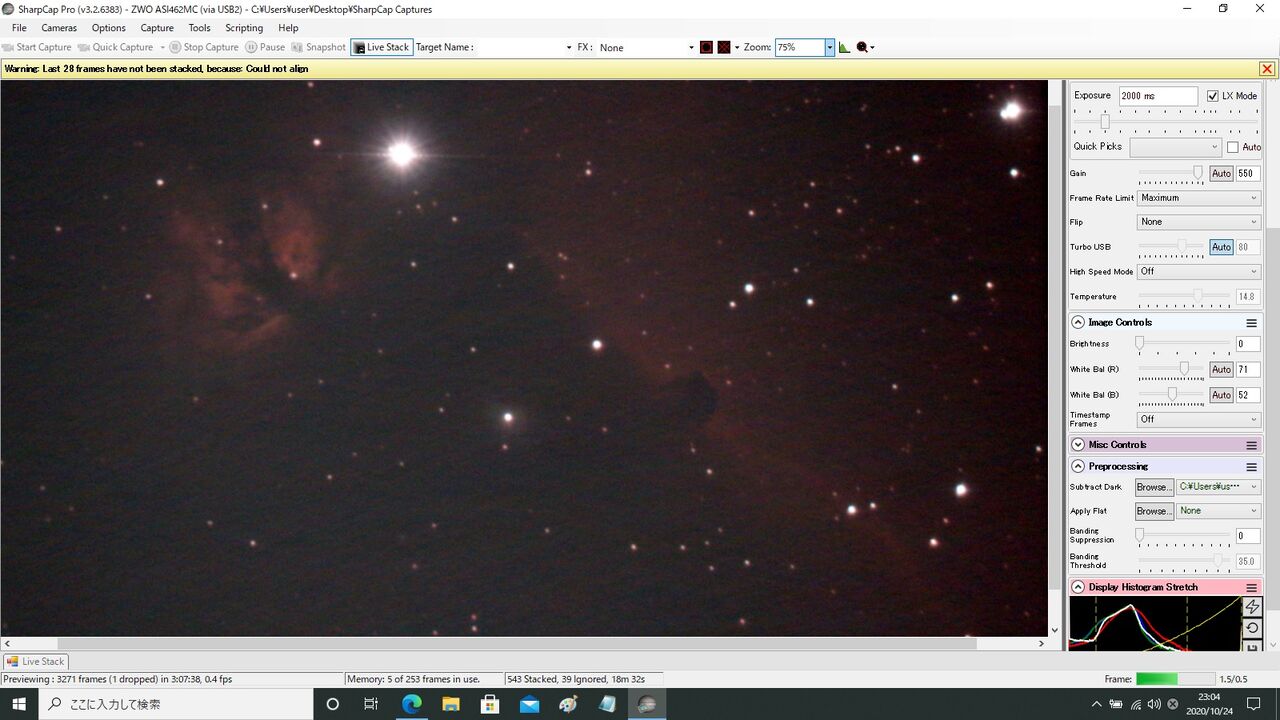Open File Explorer from the taskbar
This screenshot has height=720, width=1280.
point(450,704)
